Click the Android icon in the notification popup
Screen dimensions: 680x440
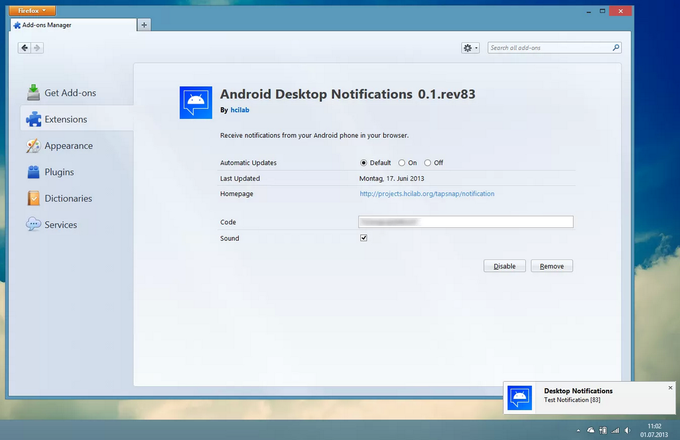click(520, 398)
